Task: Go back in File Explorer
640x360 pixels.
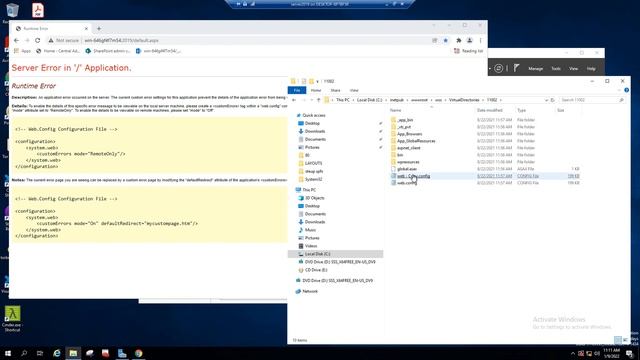Action: (294, 100)
